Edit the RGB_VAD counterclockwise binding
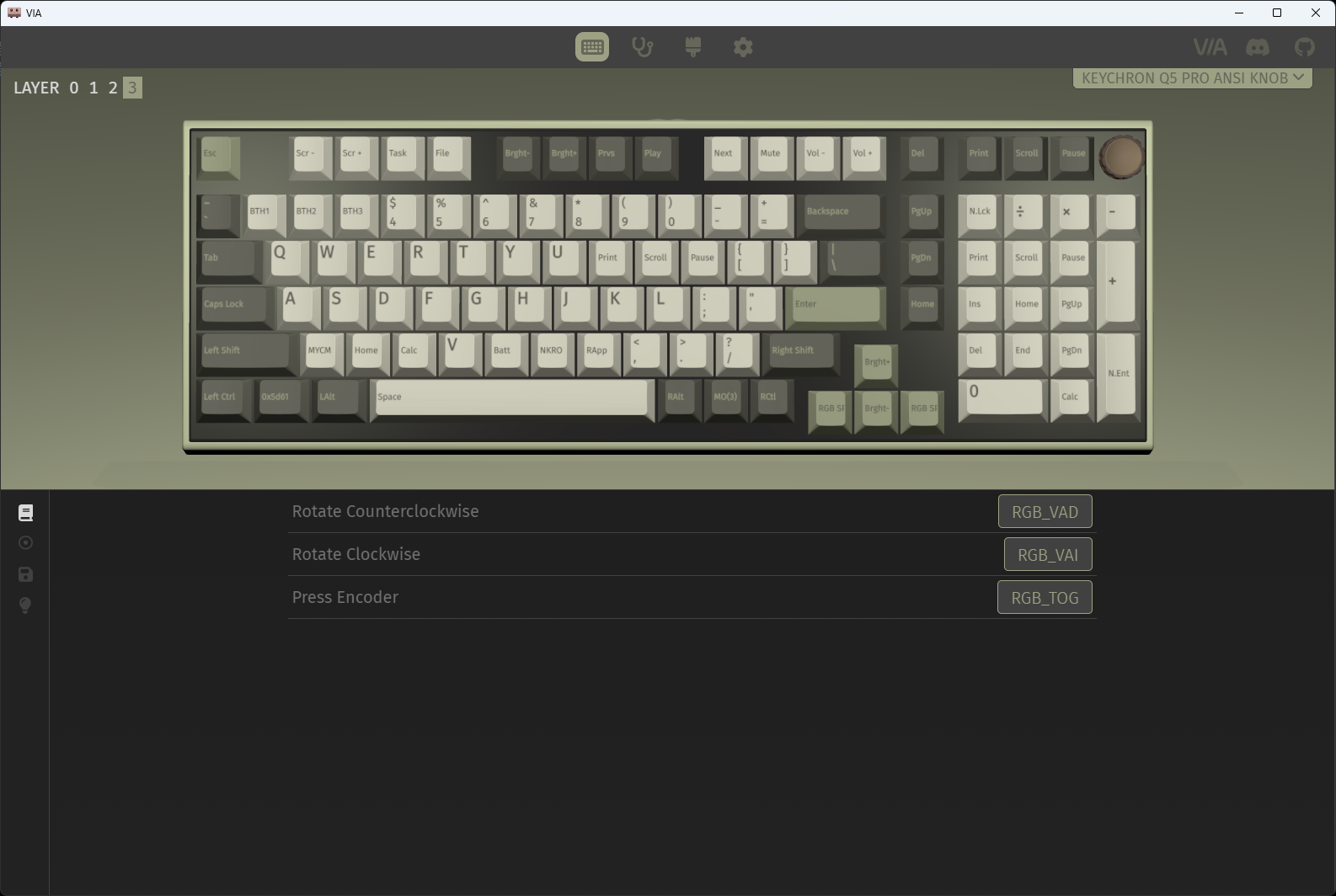The image size is (1336, 896). point(1045,511)
